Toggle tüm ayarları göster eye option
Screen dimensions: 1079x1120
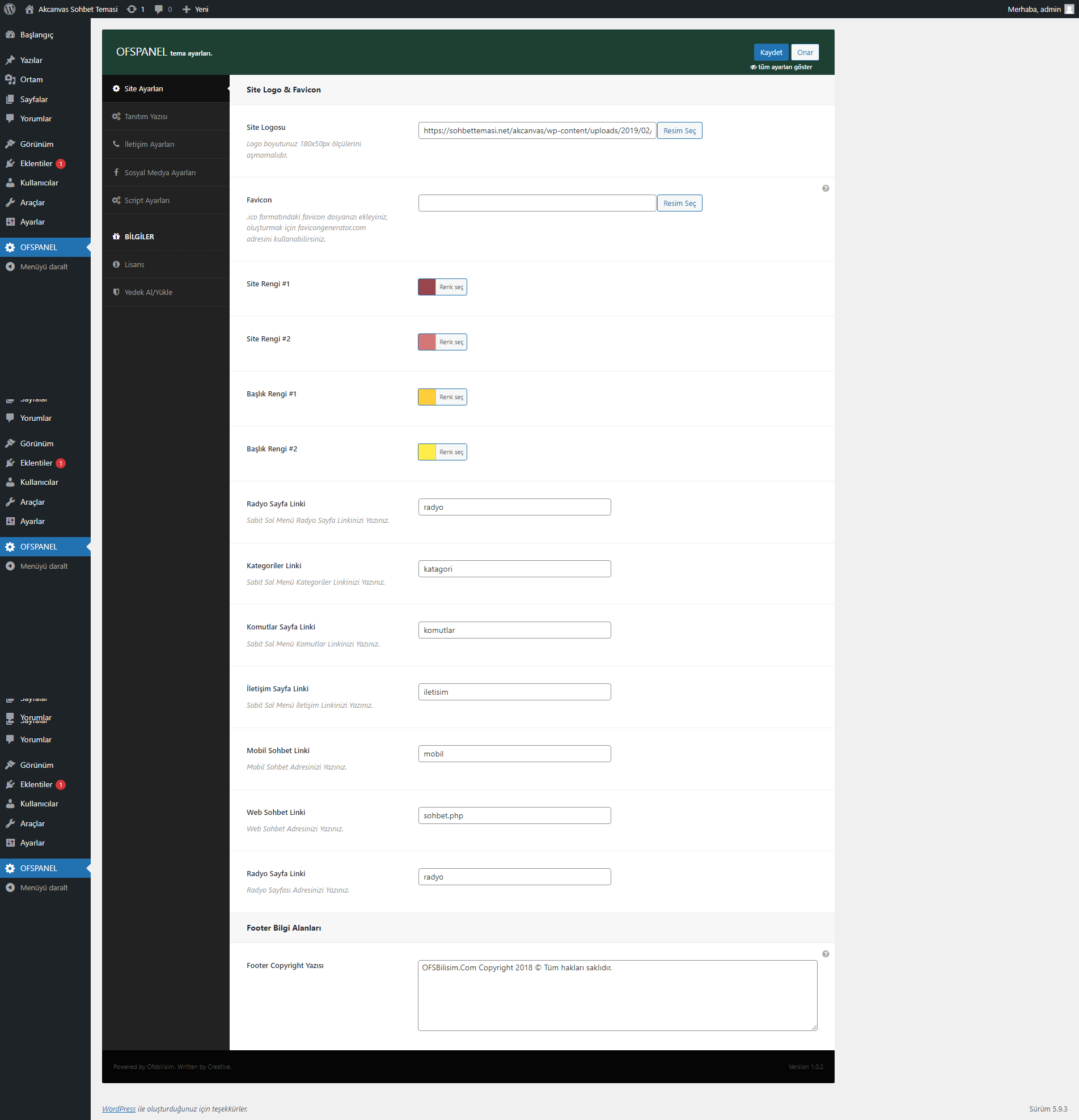pyautogui.click(x=781, y=67)
